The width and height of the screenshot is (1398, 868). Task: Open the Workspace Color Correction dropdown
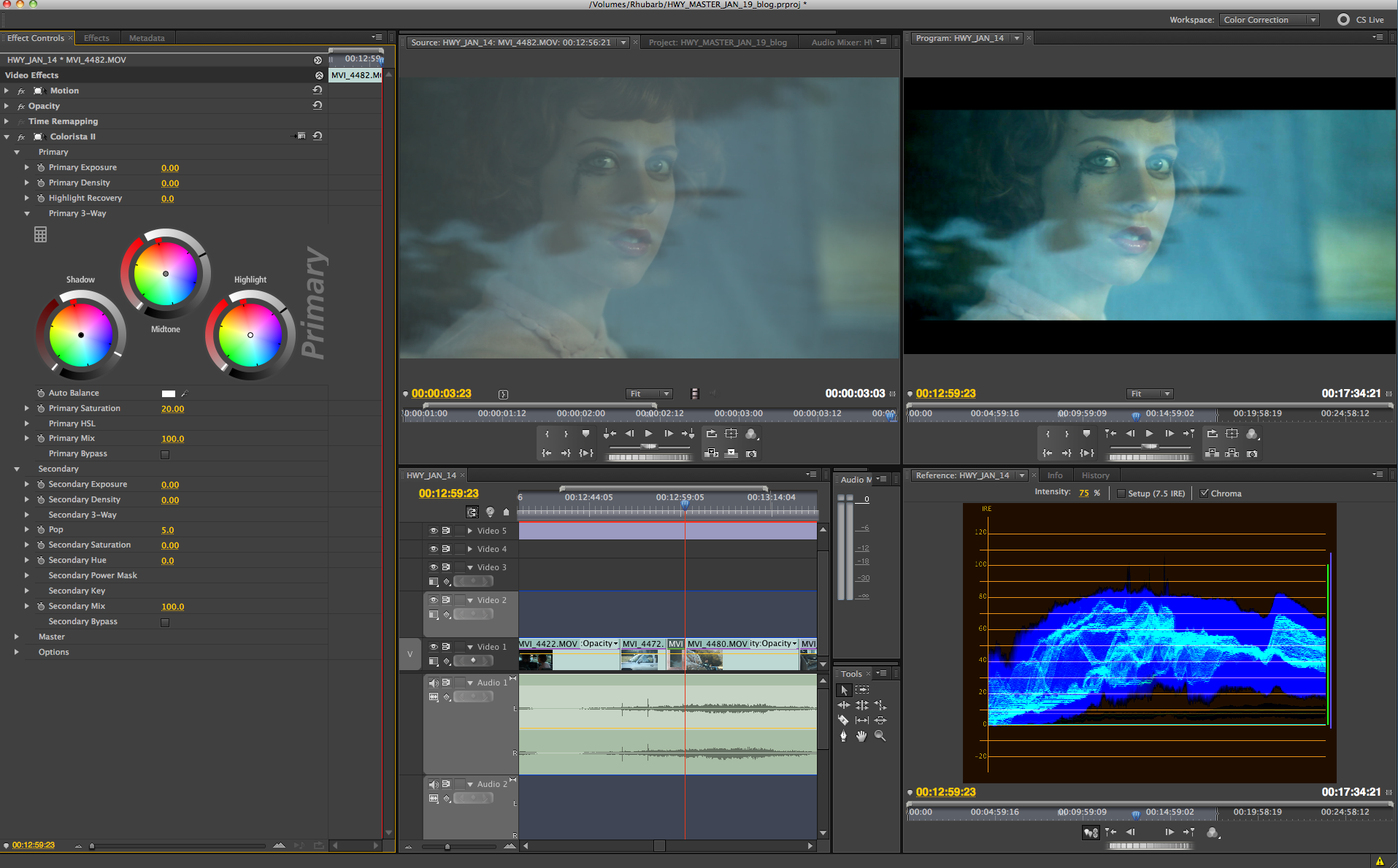tap(1269, 20)
